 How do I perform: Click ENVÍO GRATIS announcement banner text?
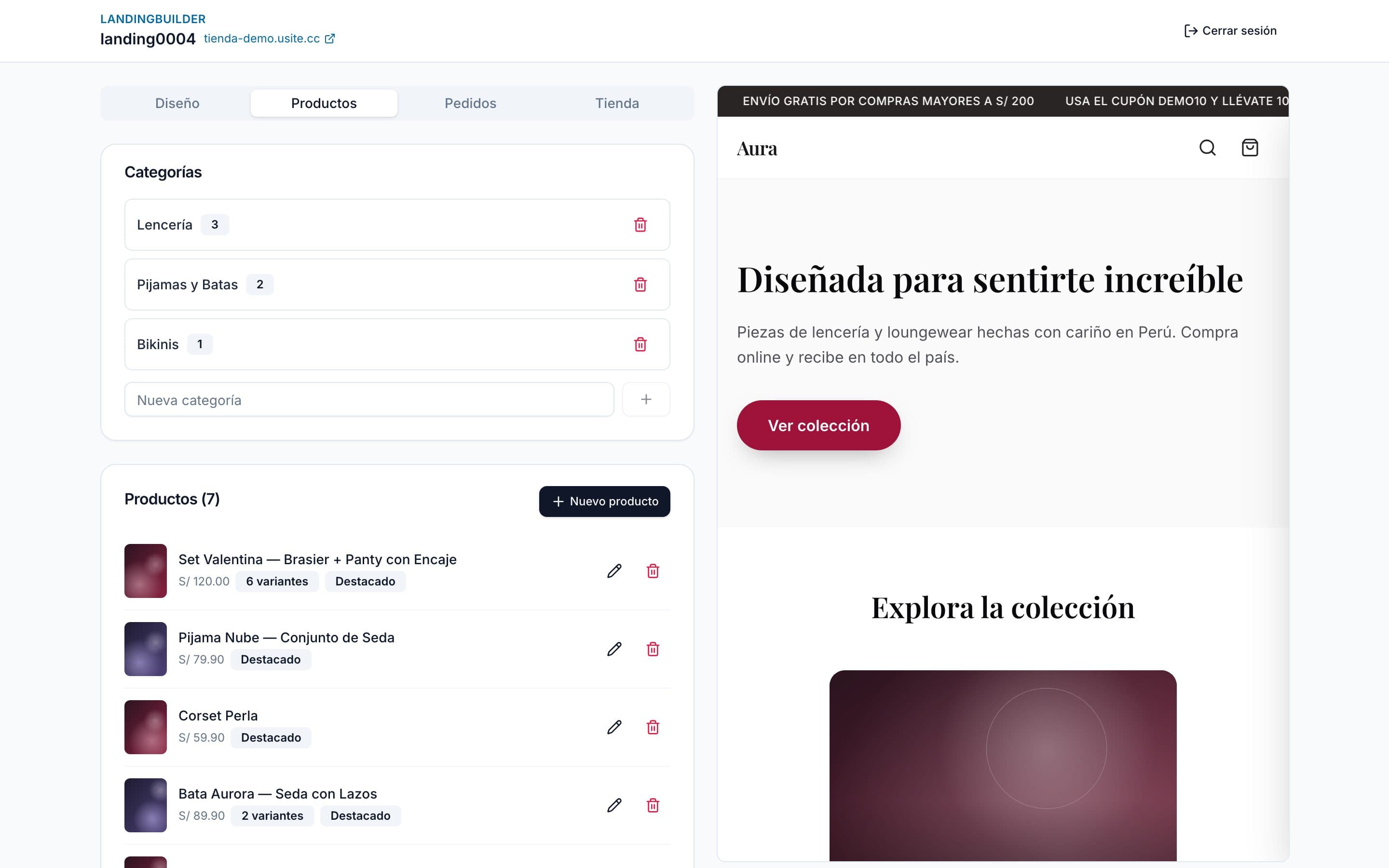click(x=888, y=101)
